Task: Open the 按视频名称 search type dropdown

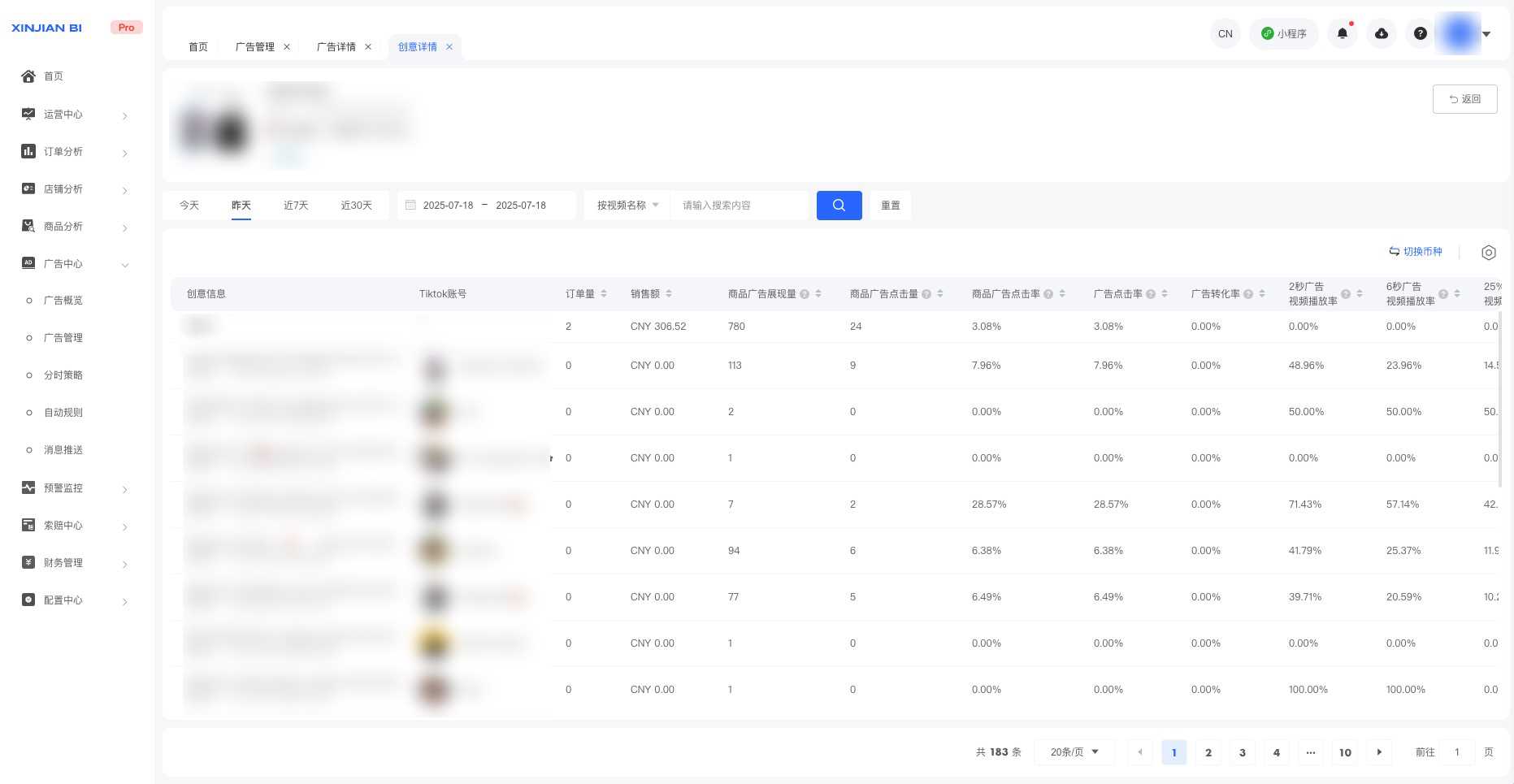Action: click(627, 205)
